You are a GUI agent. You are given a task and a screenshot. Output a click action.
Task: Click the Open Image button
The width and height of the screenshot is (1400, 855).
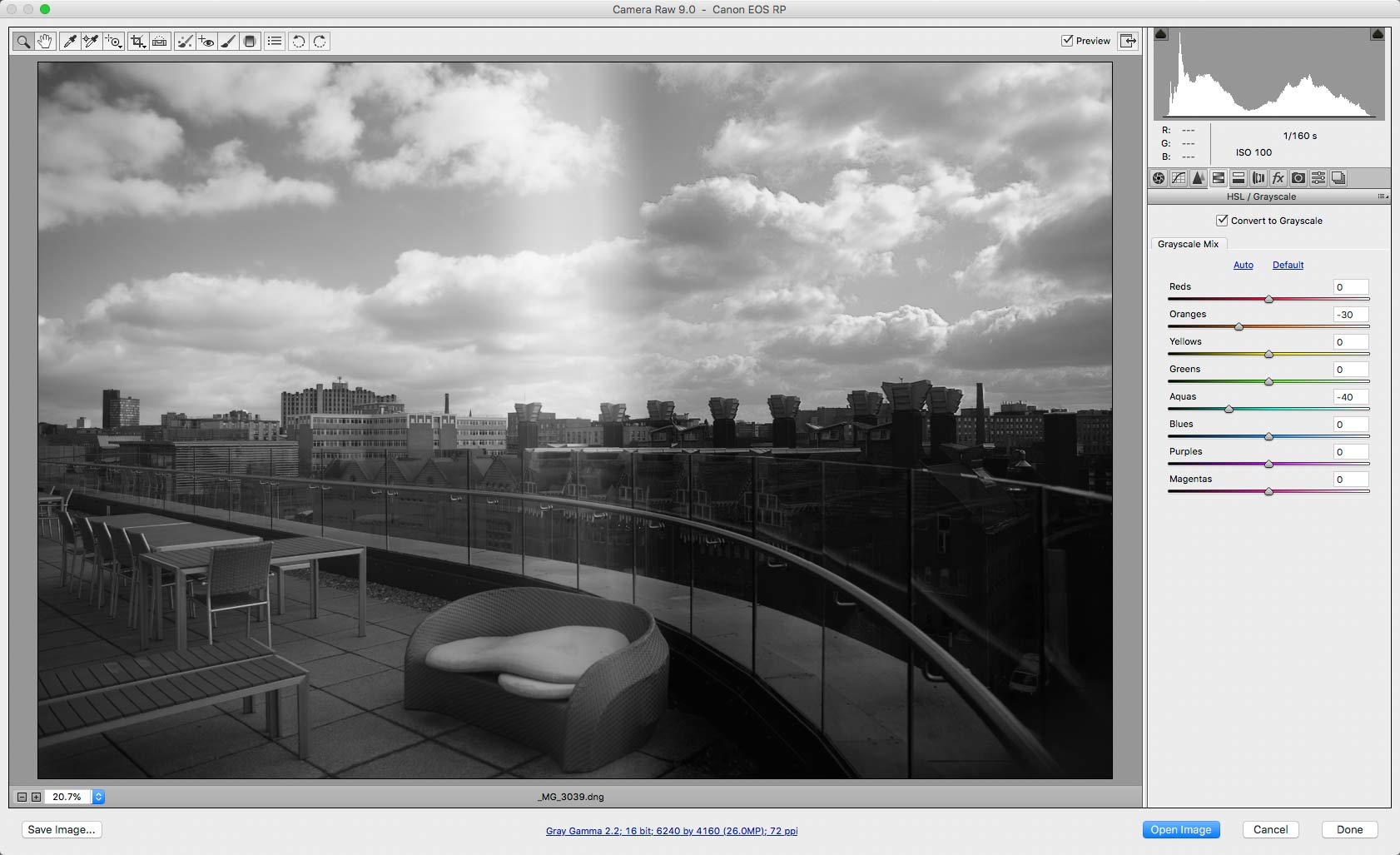tap(1181, 830)
